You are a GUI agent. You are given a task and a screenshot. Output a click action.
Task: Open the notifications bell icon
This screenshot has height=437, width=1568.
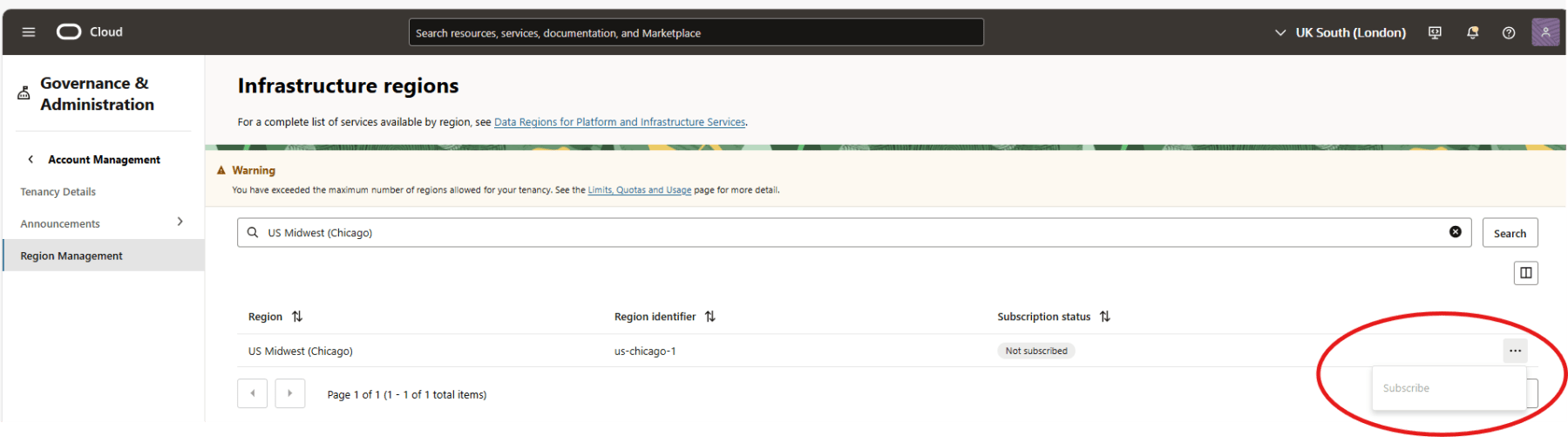coord(1472,32)
